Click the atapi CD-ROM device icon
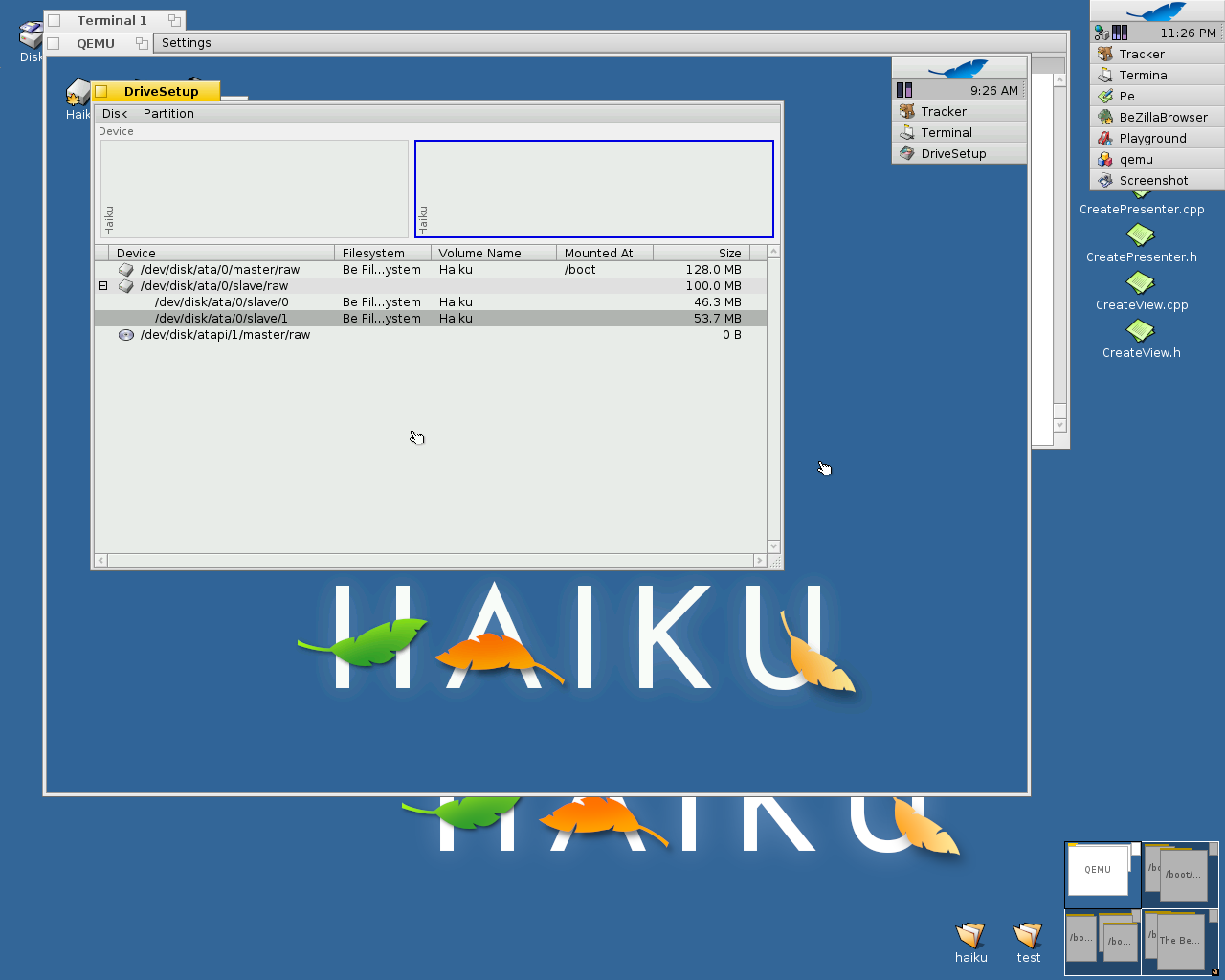The width and height of the screenshot is (1225, 980). [x=126, y=335]
